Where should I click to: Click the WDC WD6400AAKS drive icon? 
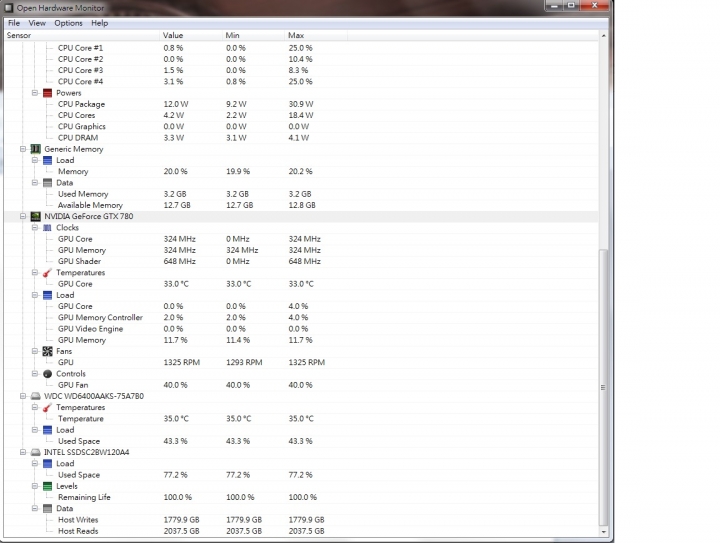35,397
